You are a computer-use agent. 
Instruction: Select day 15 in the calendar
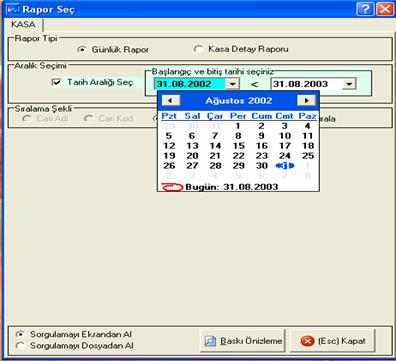[x=238, y=146]
